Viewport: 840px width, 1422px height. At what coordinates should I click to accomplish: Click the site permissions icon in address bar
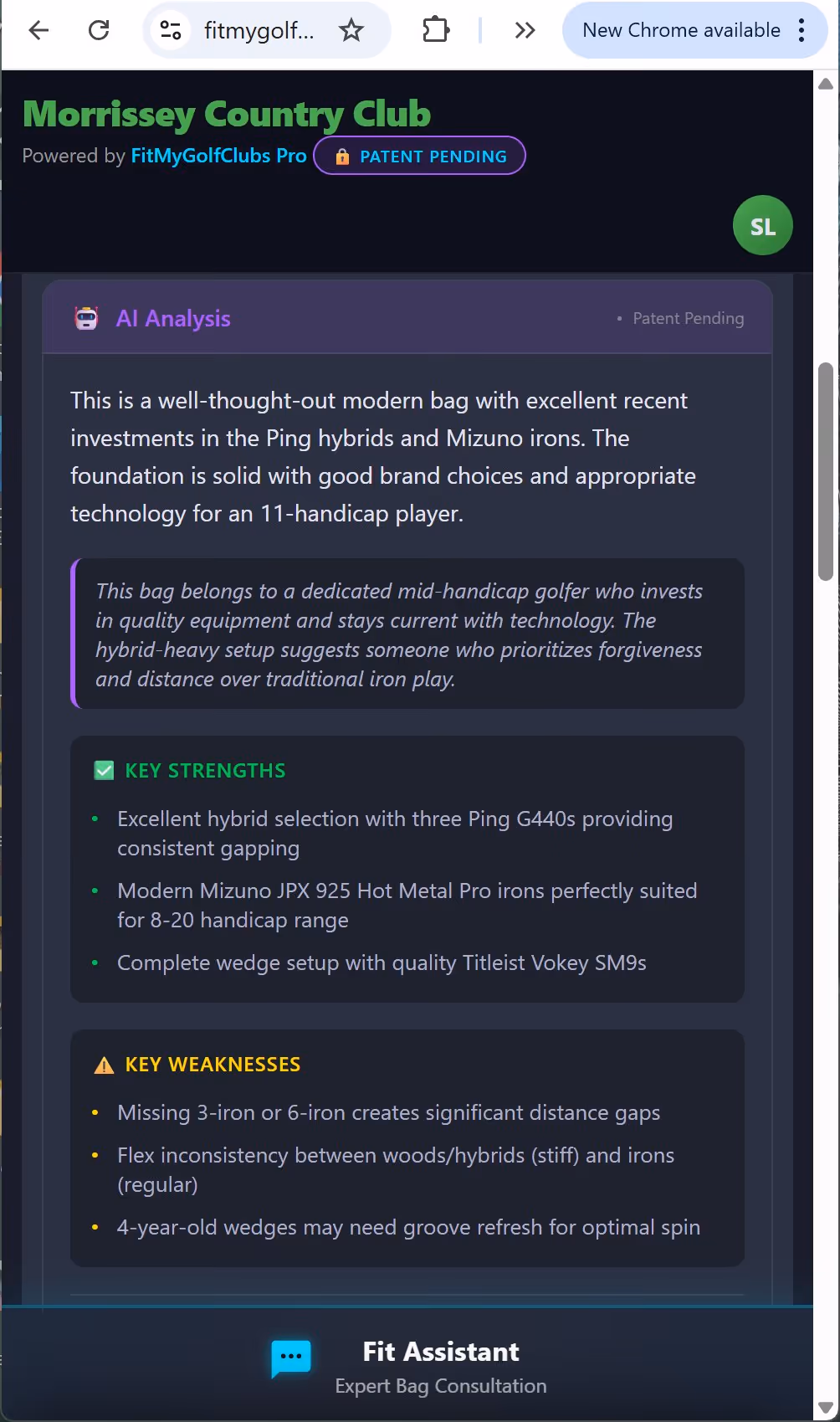coord(171,30)
